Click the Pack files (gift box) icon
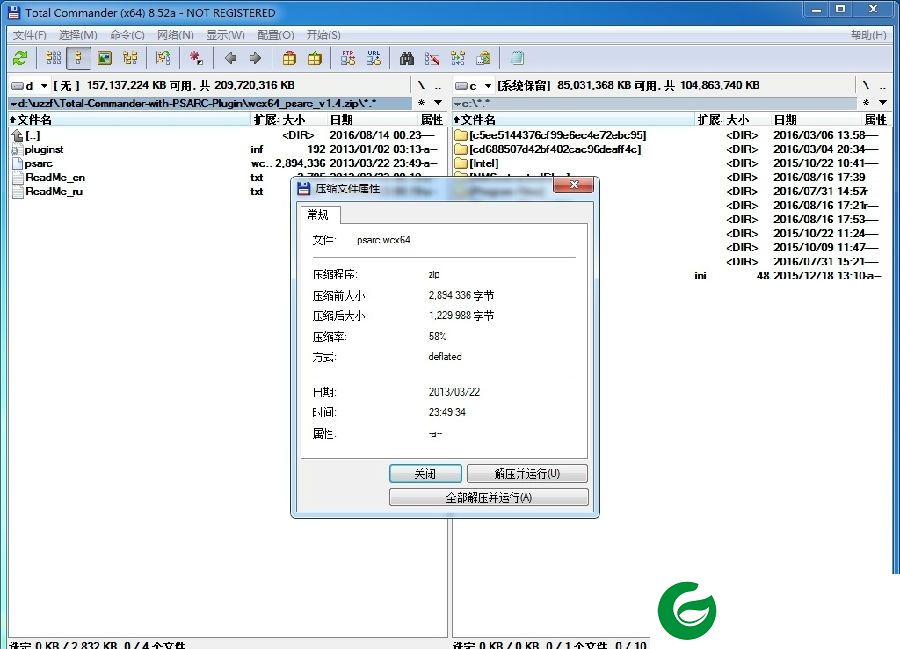This screenshot has height=649, width=900. (x=289, y=58)
